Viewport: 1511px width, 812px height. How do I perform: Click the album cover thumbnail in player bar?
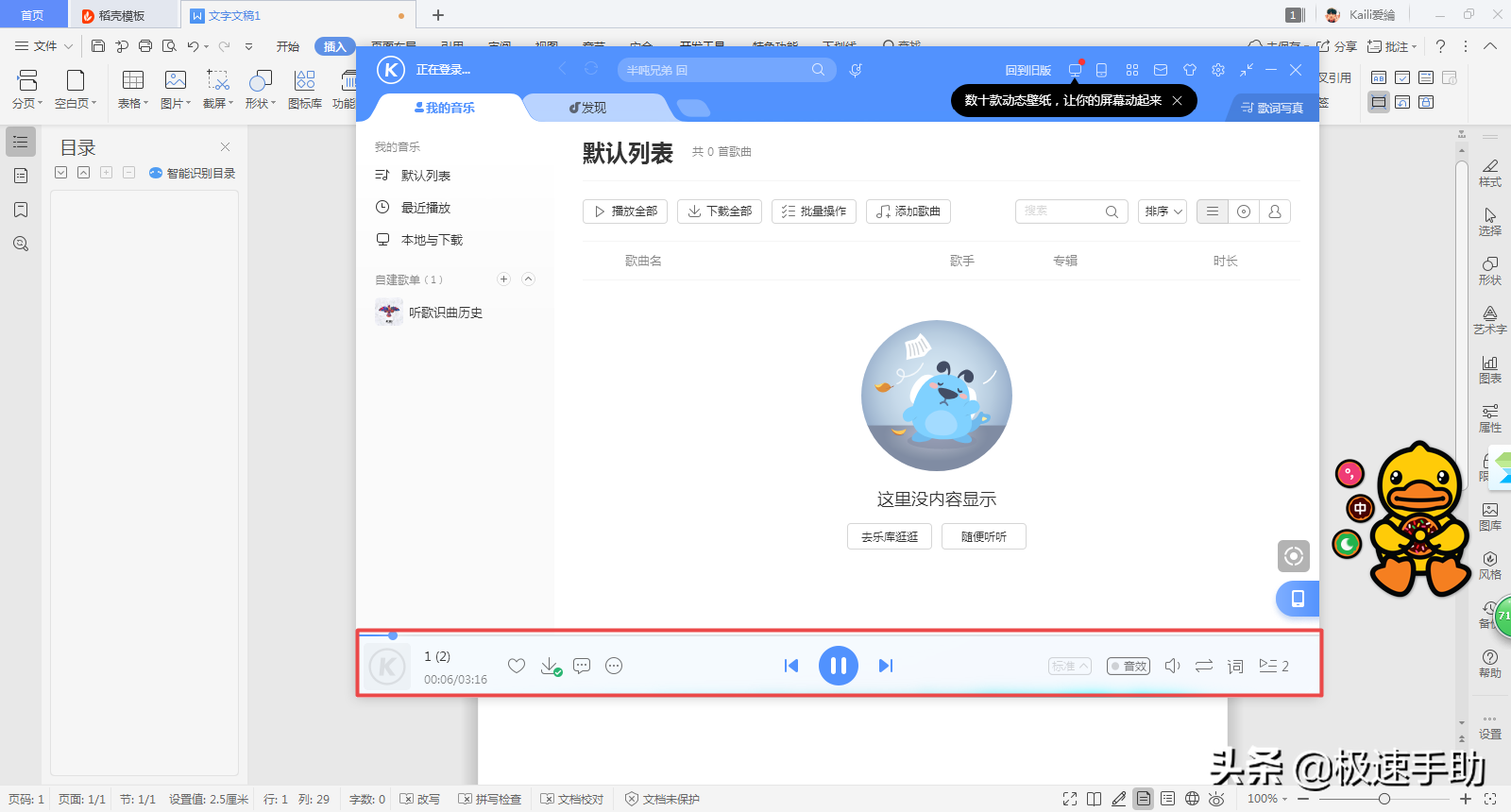click(x=387, y=667)
